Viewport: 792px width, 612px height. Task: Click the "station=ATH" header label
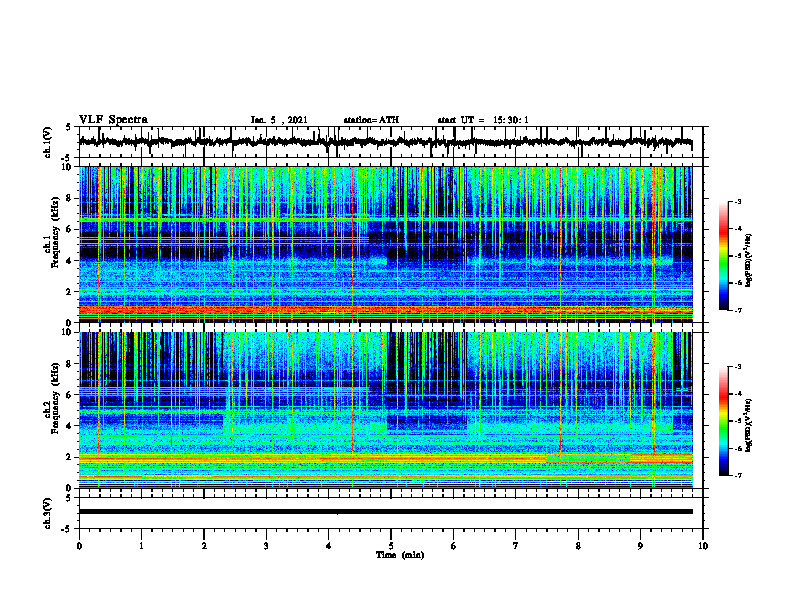371,120
